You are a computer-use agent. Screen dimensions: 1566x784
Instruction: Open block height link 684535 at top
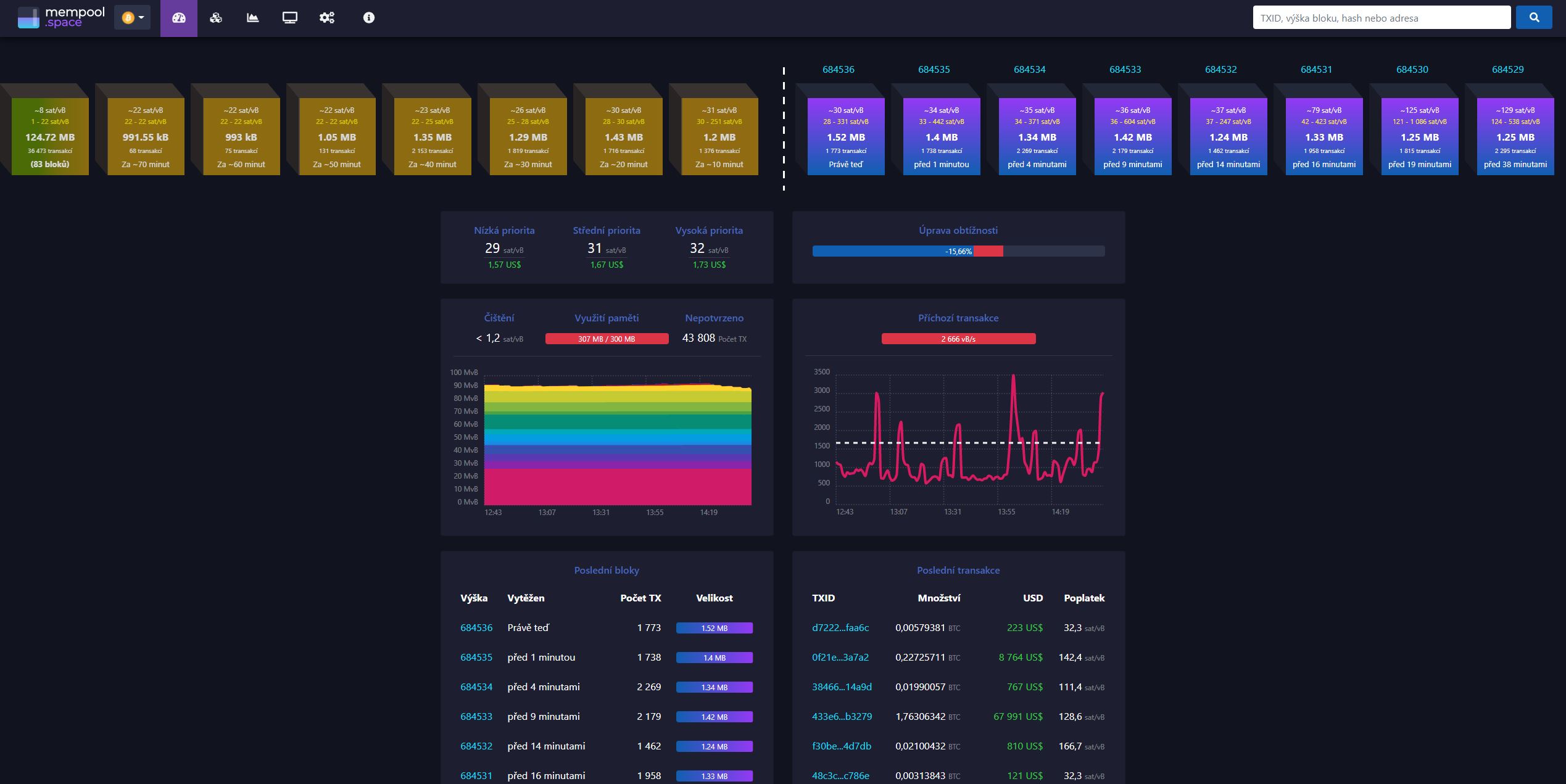[x=934, y=70]
